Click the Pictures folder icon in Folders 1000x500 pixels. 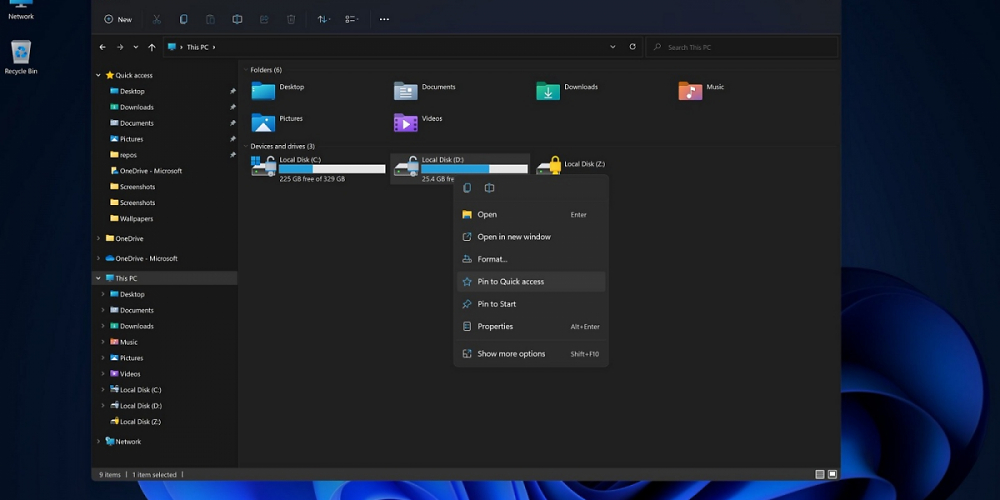tap(263, 122)
